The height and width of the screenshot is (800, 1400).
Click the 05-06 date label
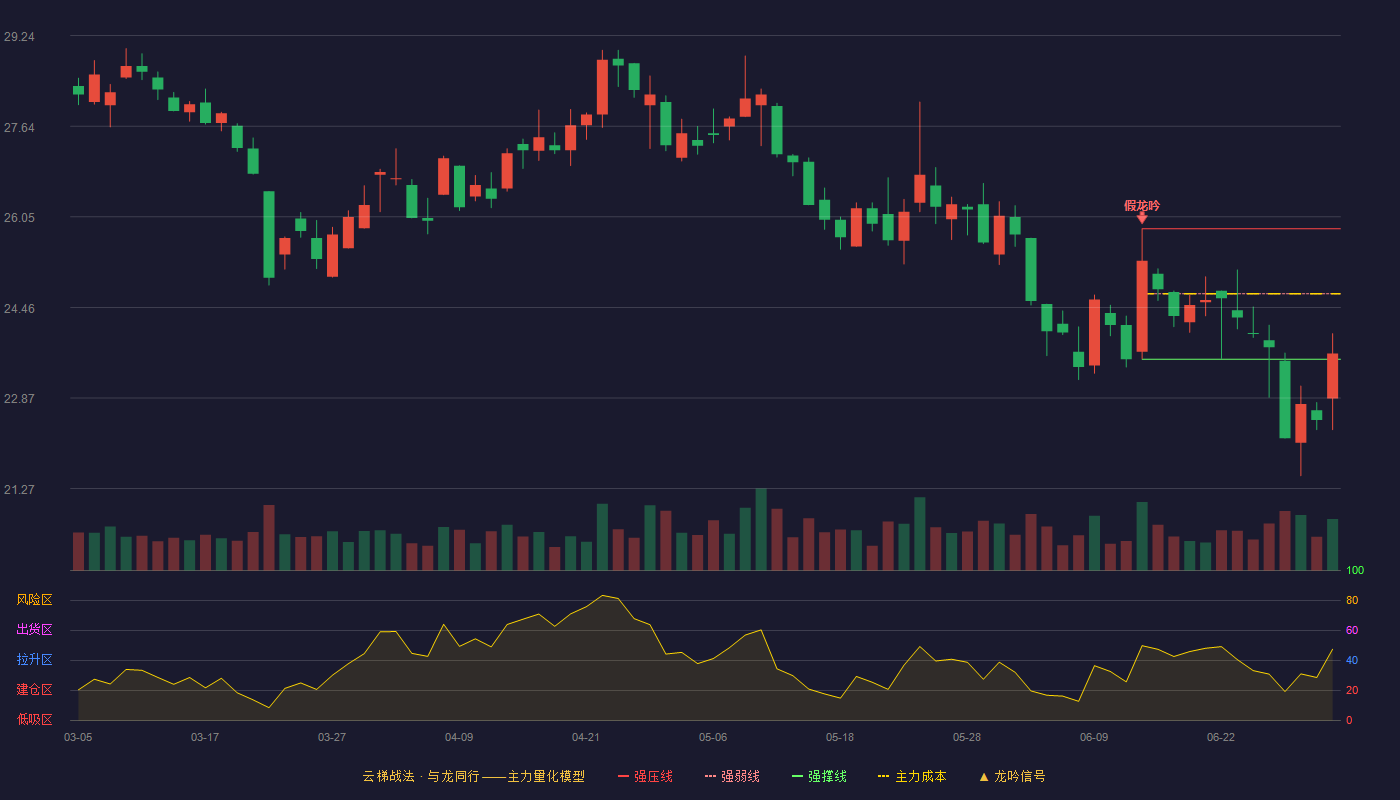[x=713, y=737]
